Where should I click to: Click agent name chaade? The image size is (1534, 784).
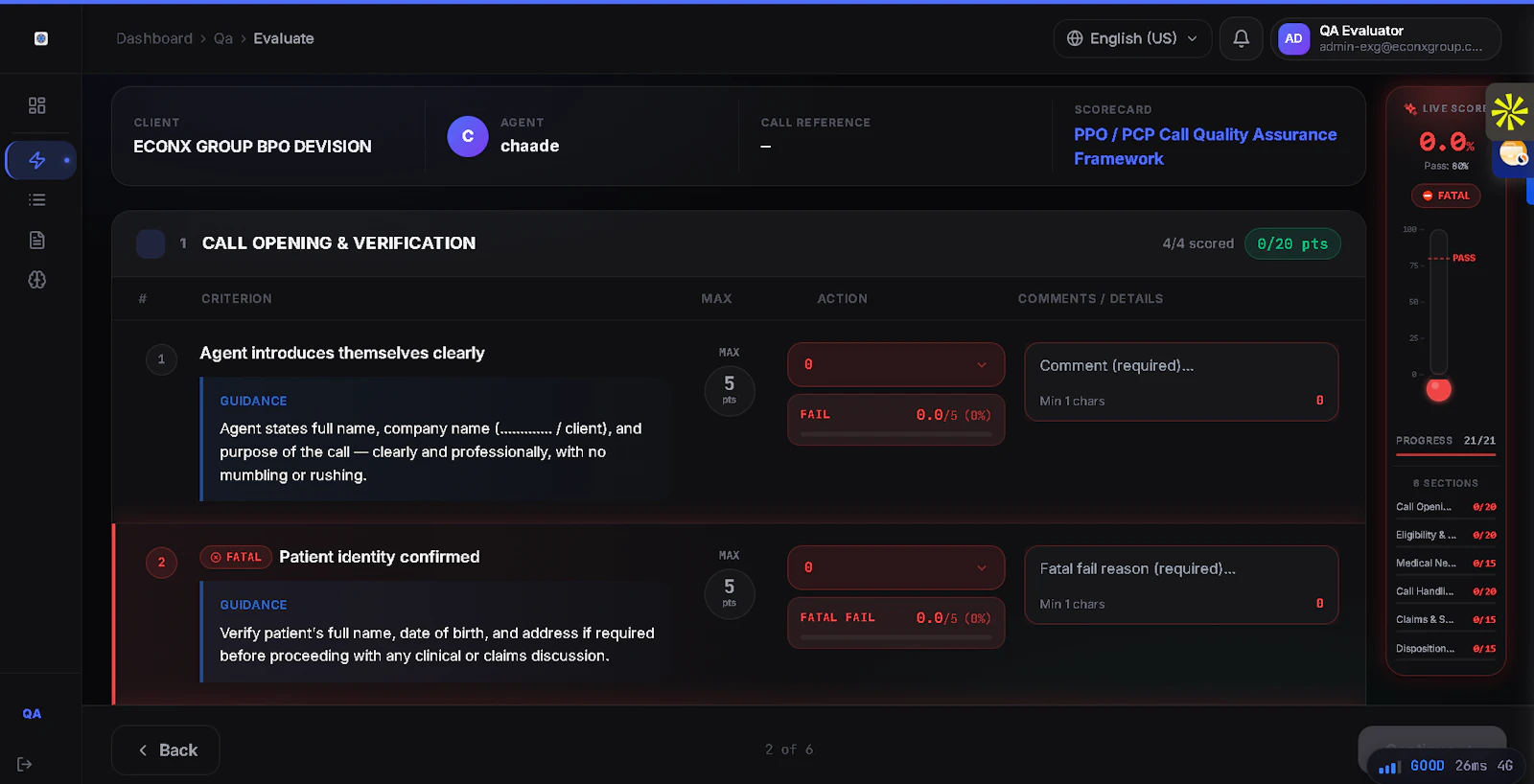click(x=529, y=146)
